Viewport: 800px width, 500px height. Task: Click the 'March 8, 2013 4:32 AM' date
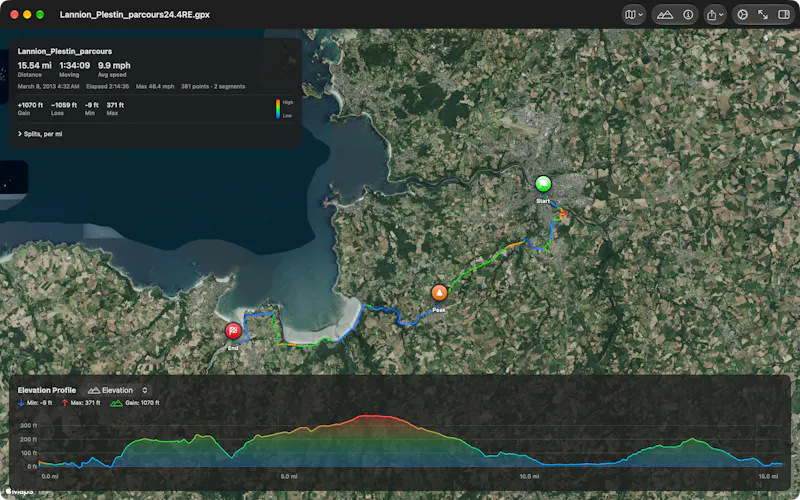(48, 87)
